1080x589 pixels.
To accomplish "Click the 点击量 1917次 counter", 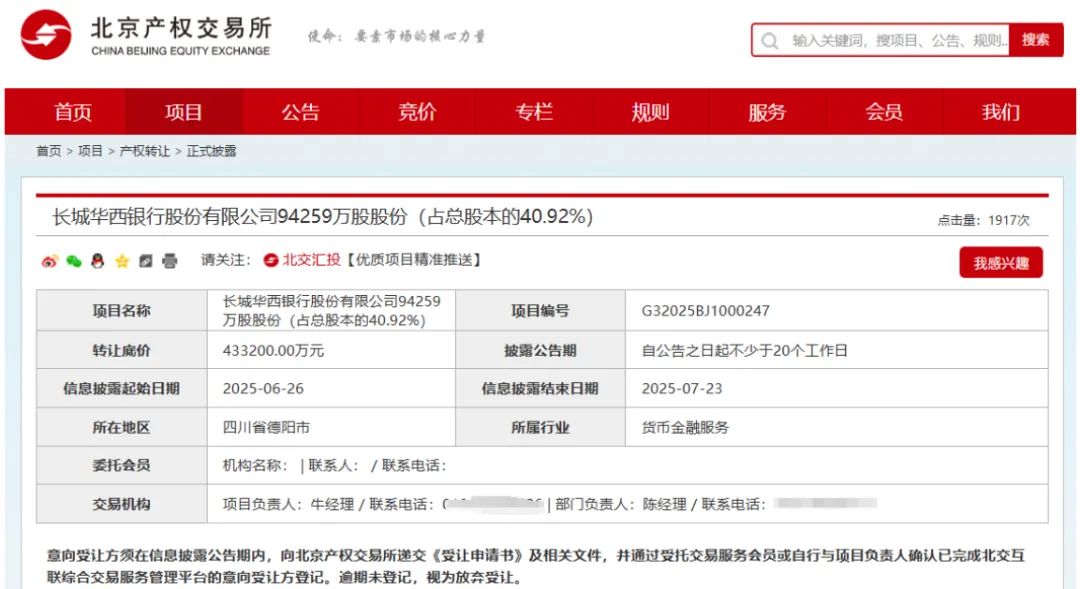I will [x=983, y=220].
